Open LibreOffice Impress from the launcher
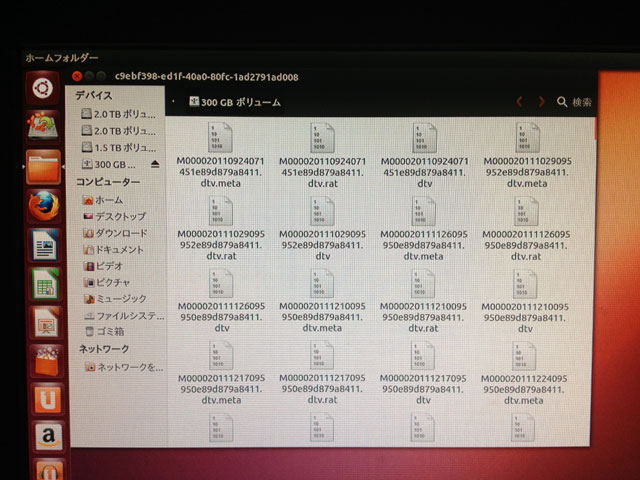This screenshot has height=480, width=640. click(46, 322)
